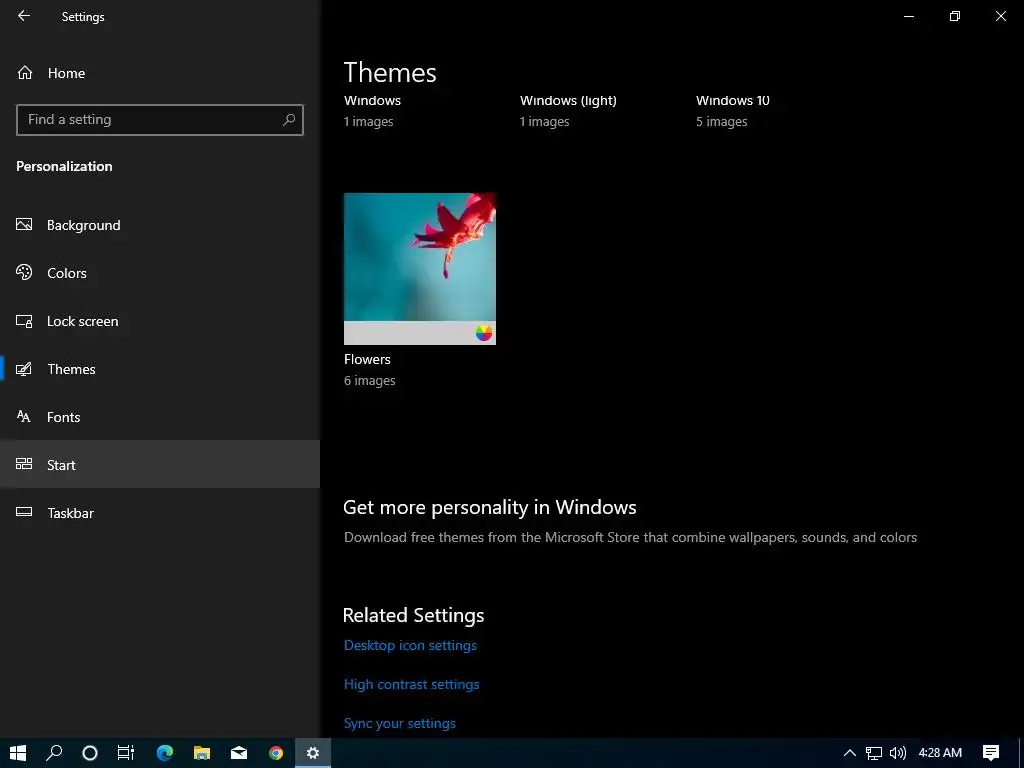Minimize the Settings window
The width and height of the screenshot is (1024, 768).
(909, 16)
